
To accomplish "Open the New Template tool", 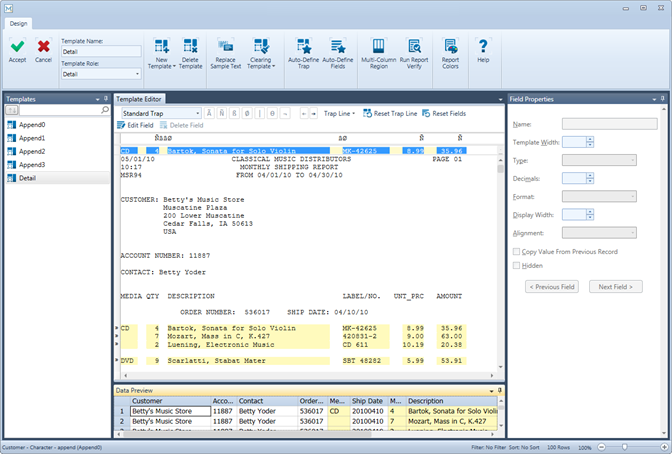I will click(x=162, y=48).
